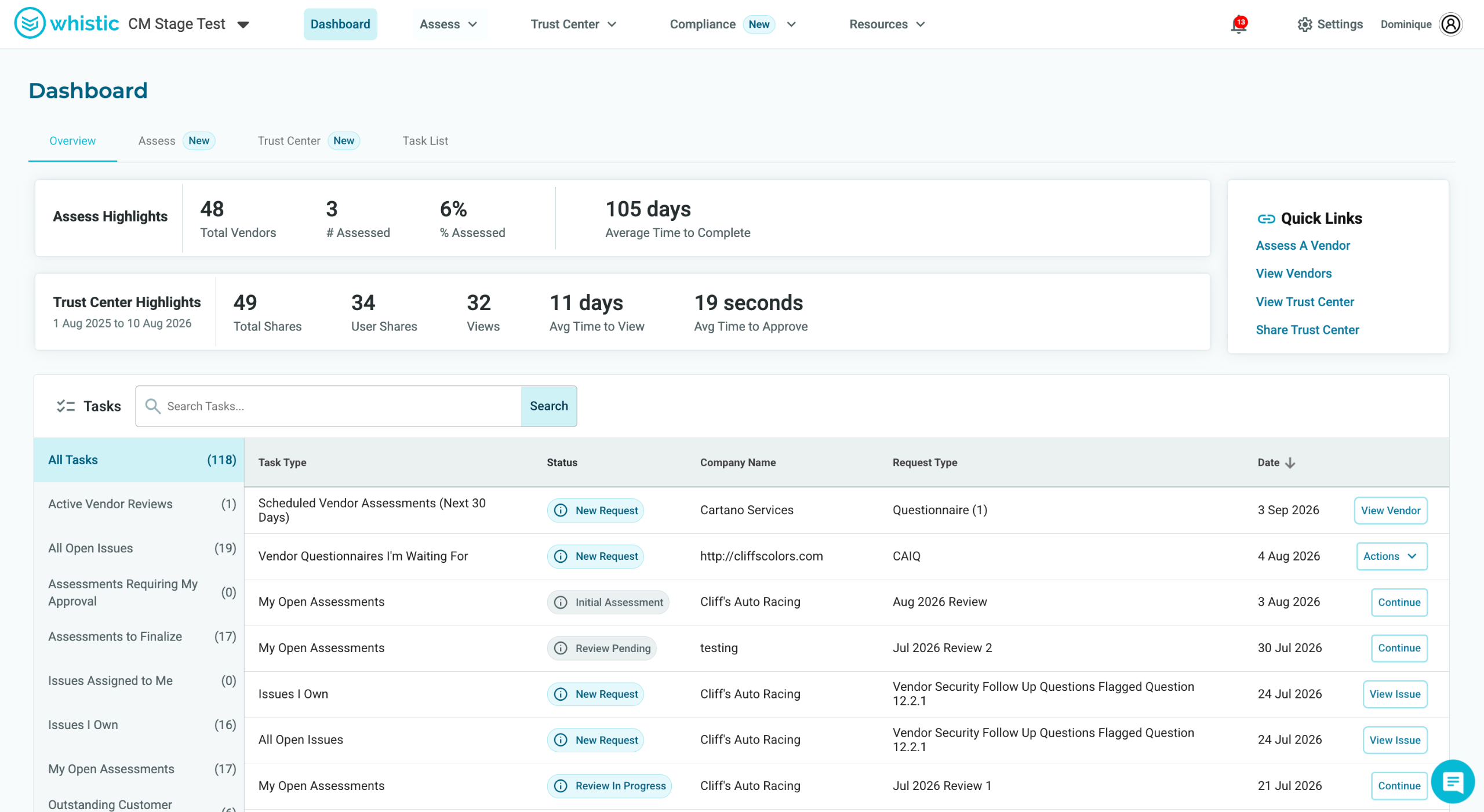The image size is (1484, 812).
Task: Click info icon on Review In Progress status
Action: pyautogui.click(x=561, y=786)
